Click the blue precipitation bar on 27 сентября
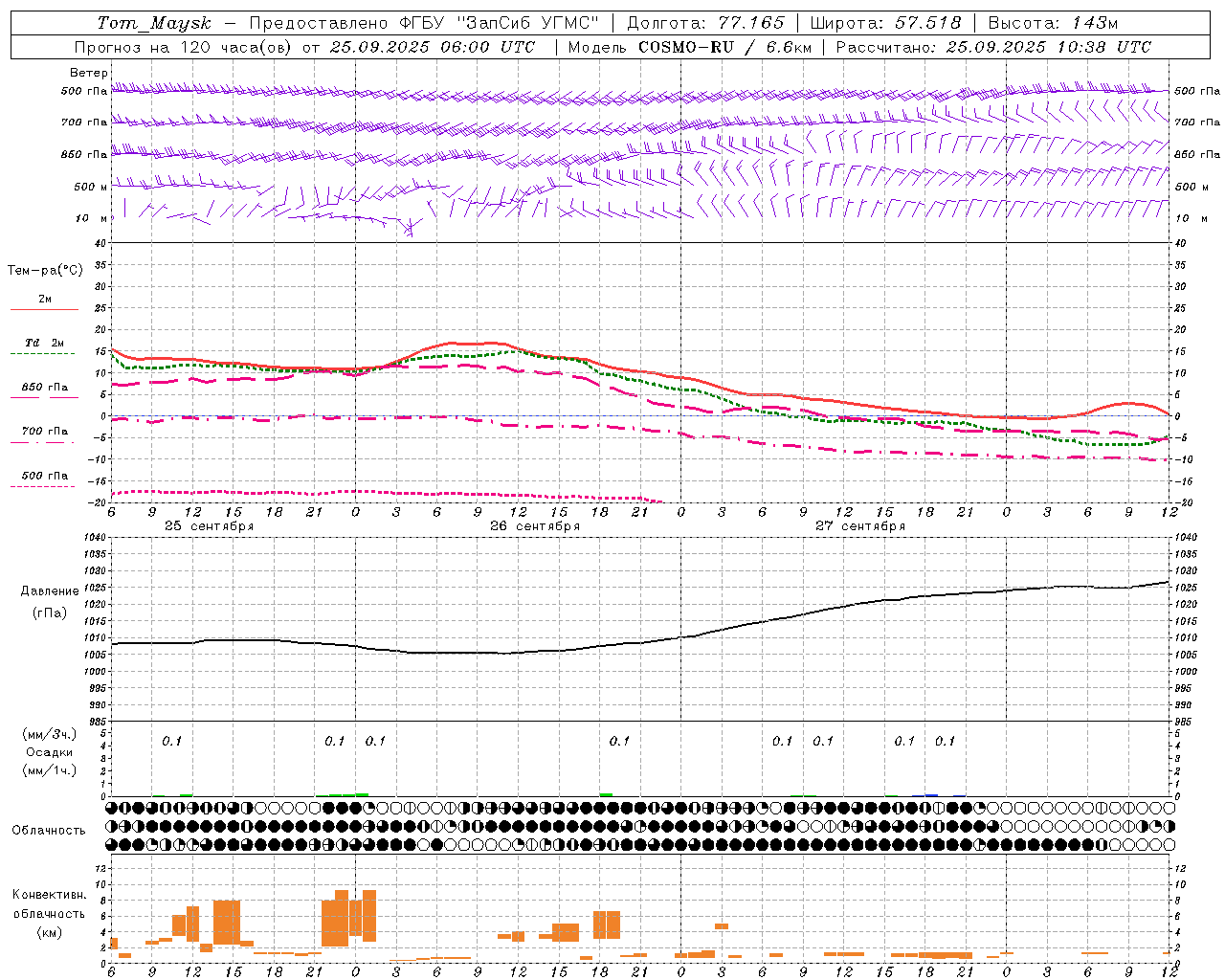 [x=931, y=795]
